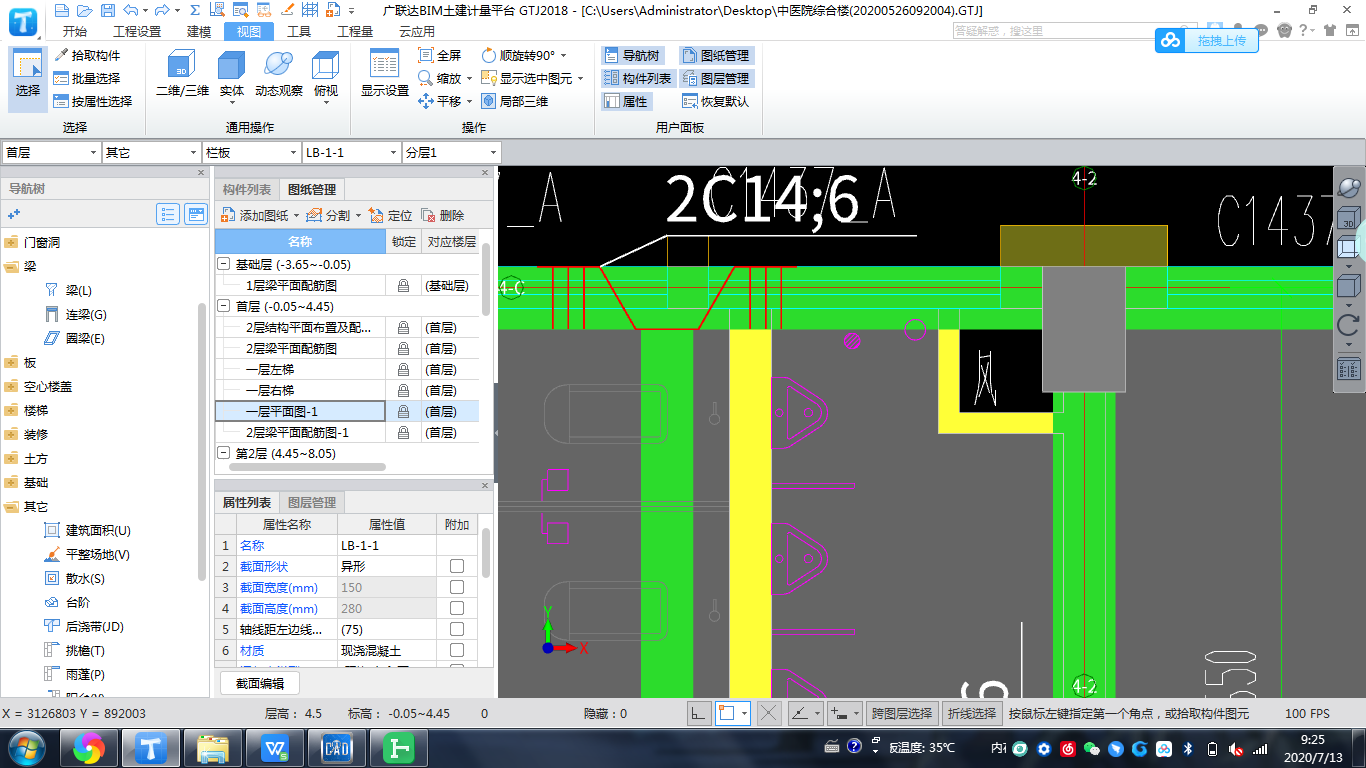Check the 轴线距左边线 附加 checkbox
The image size is (1366, 768).
coord(457,629)
